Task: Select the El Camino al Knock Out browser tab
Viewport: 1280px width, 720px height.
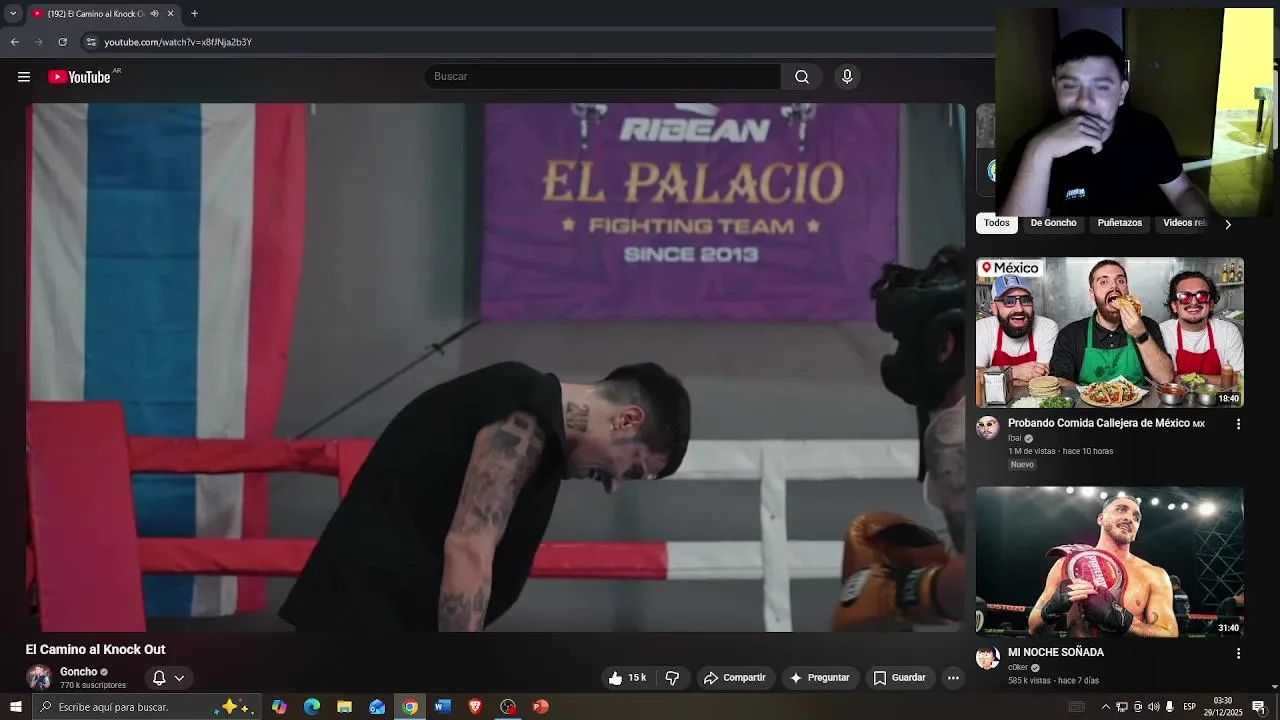Action: [x=104, y=14]
